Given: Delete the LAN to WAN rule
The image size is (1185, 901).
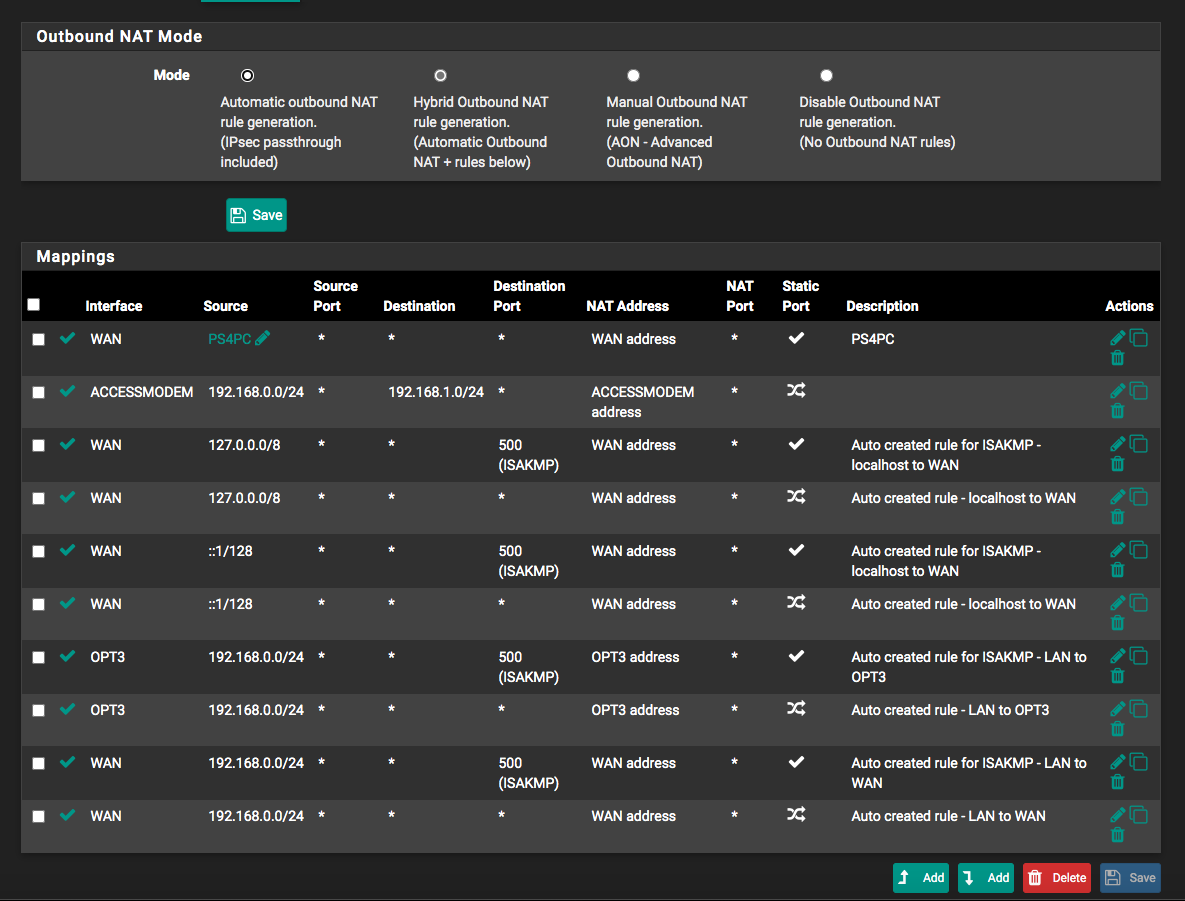Looking at the screenshot, I should click(1118, 835).
